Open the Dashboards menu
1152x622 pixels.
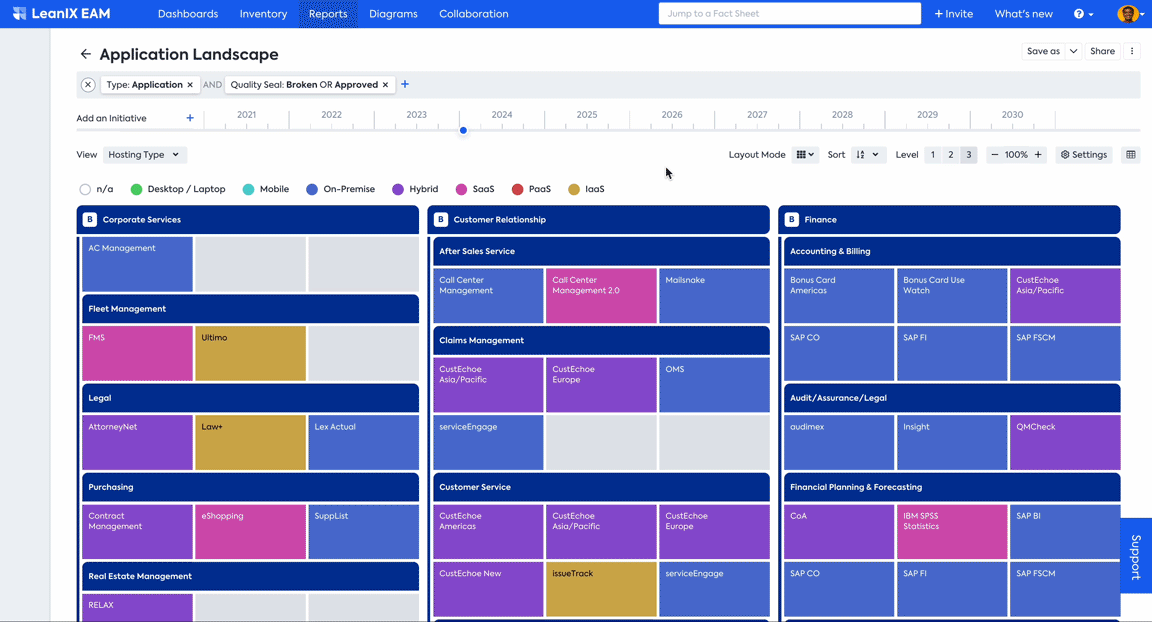(188, 14)
